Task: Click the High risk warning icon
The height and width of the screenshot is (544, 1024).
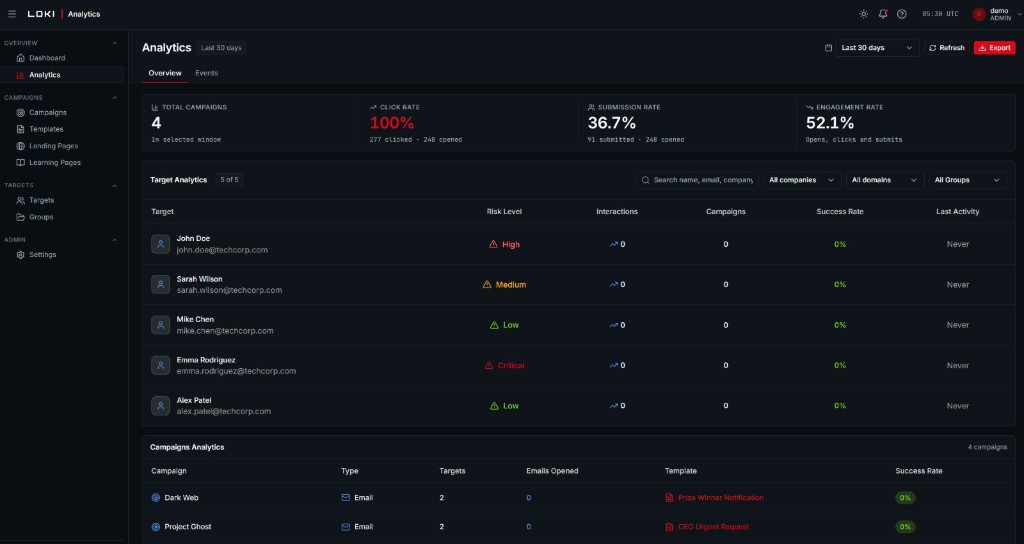Action: click(493, 244)
